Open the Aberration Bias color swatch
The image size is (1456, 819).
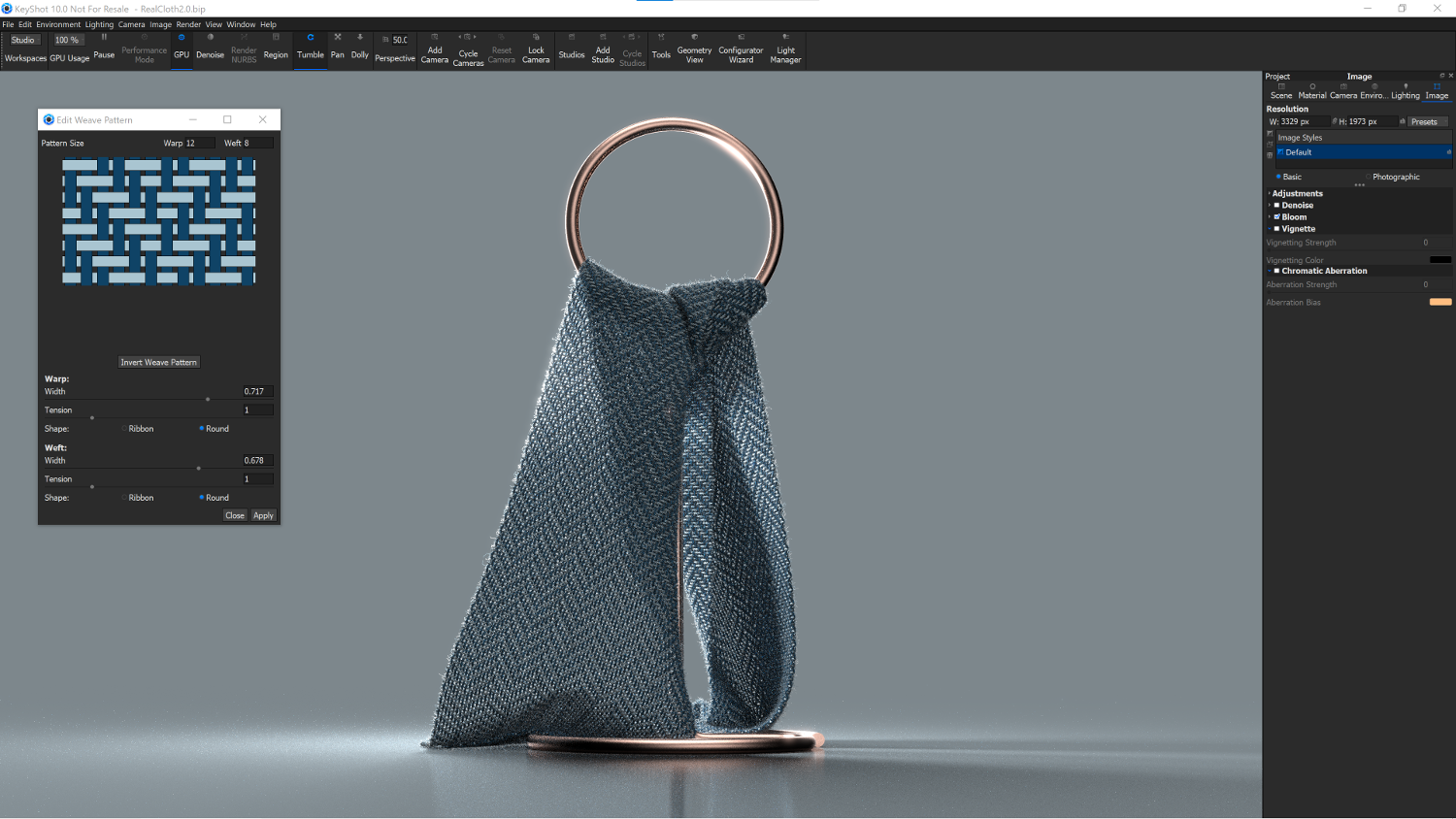[1440, 303]
